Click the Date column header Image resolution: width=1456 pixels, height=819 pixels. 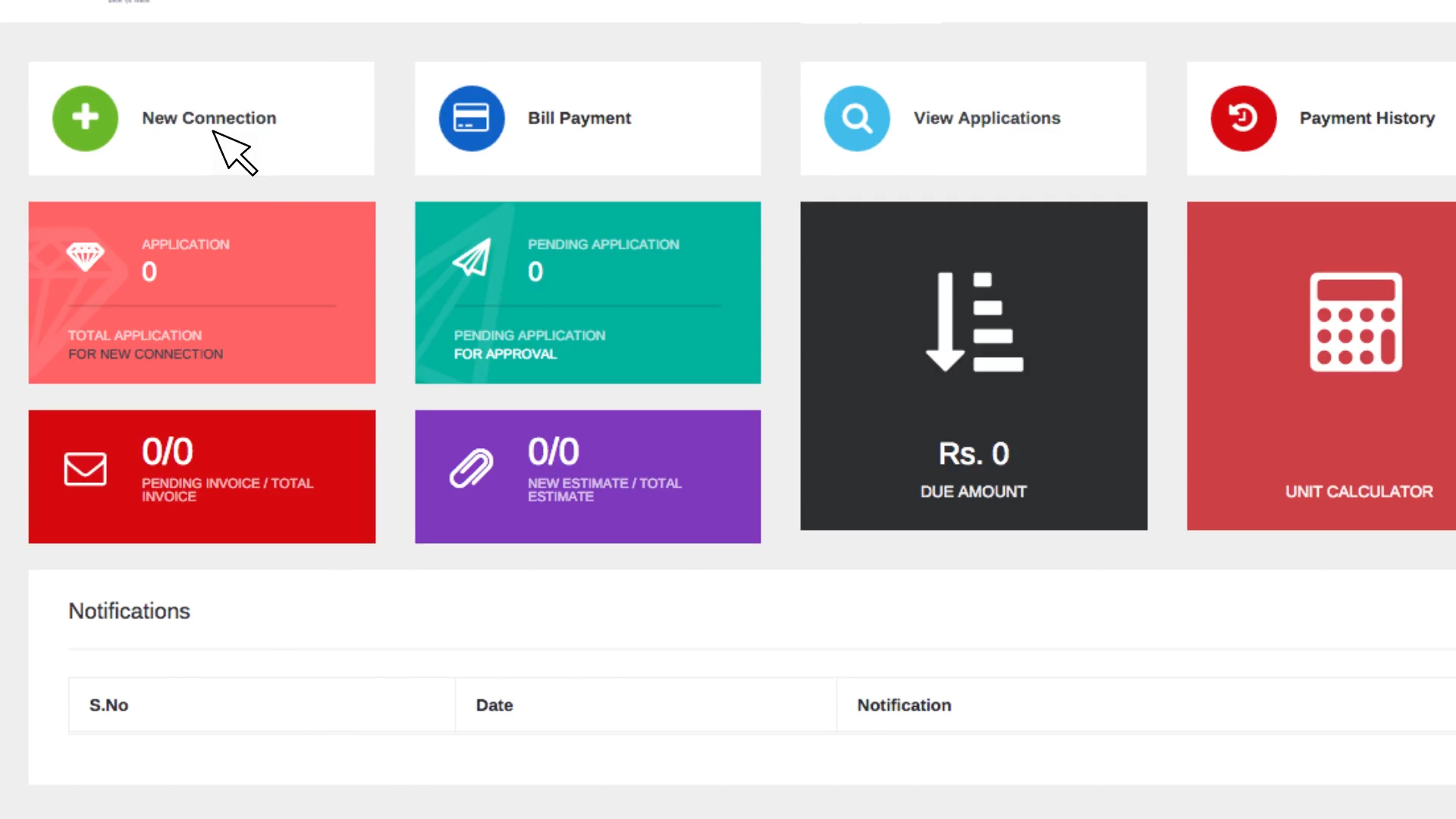[494, 705]
